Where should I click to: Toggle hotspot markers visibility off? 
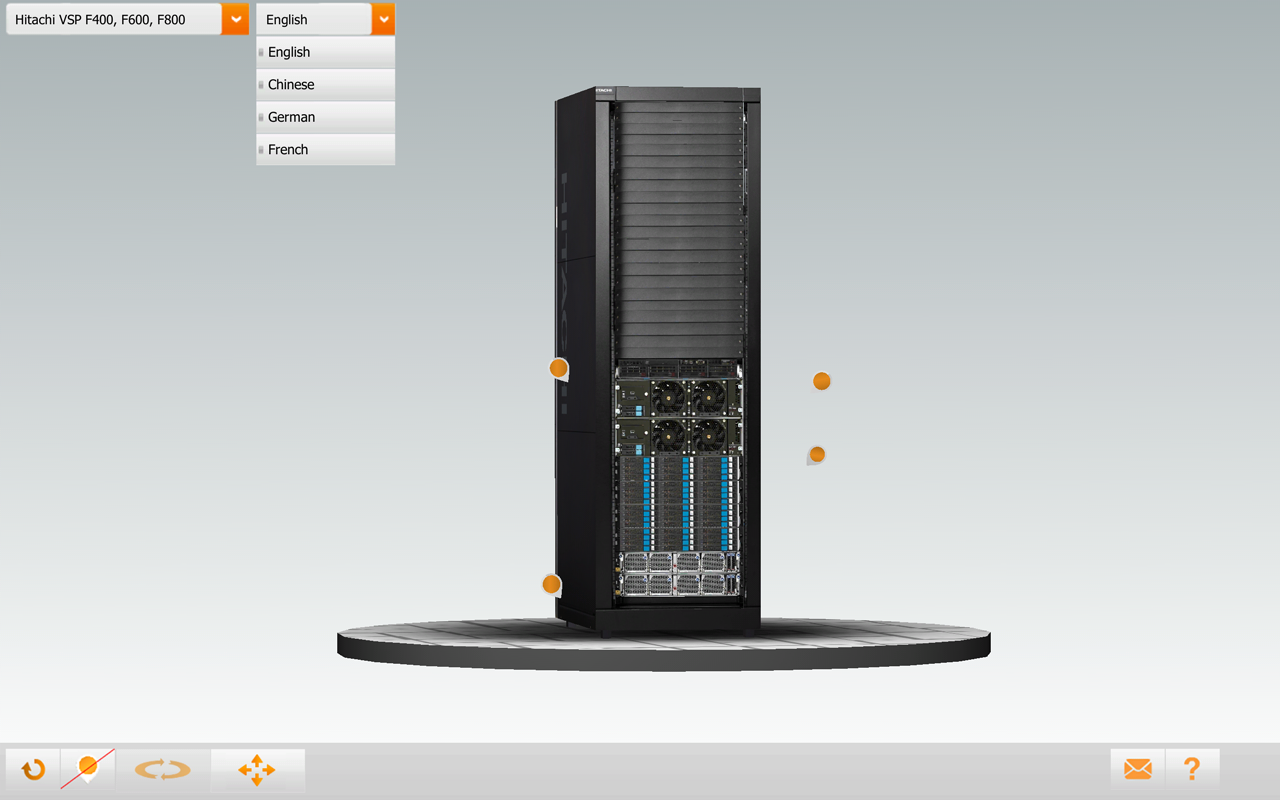point(88,770)
